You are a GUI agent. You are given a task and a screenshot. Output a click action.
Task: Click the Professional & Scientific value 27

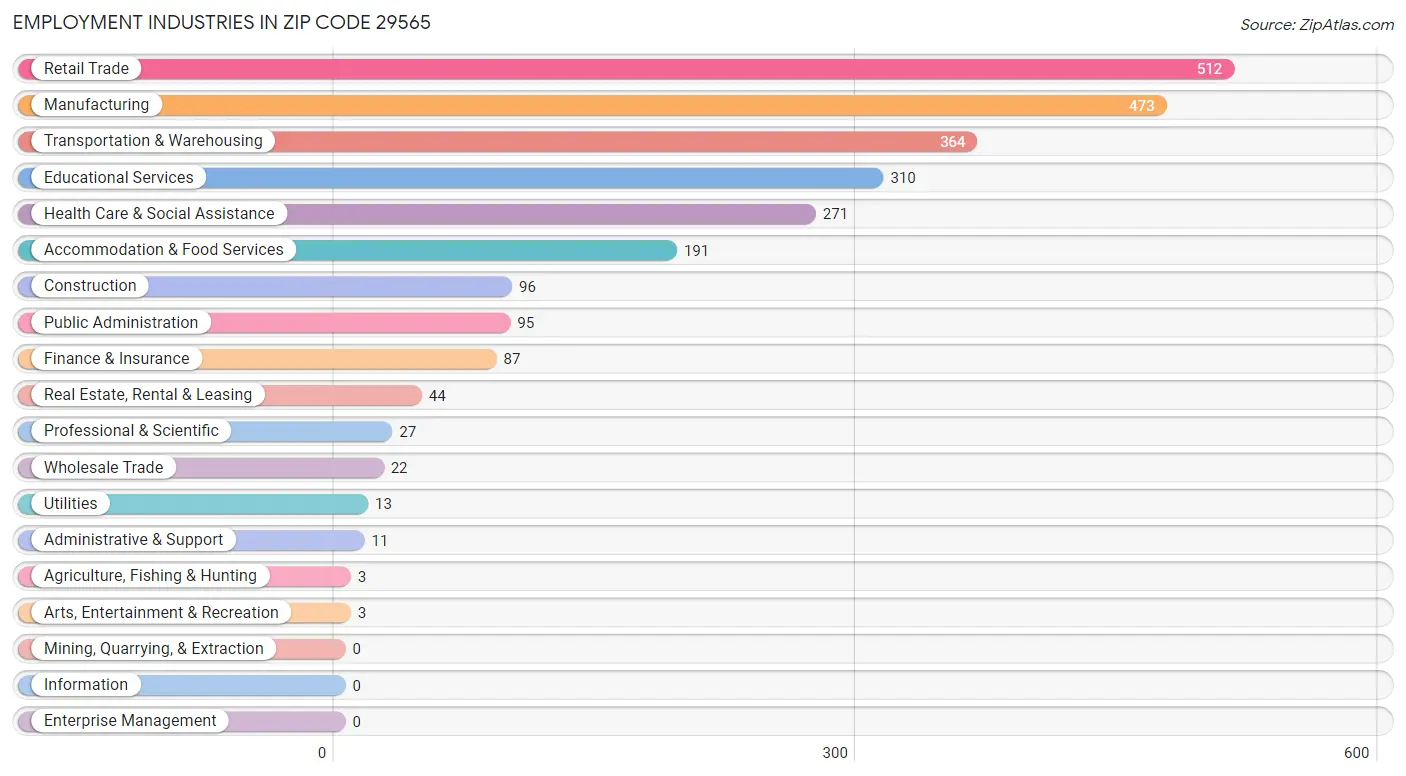[407, 432]
